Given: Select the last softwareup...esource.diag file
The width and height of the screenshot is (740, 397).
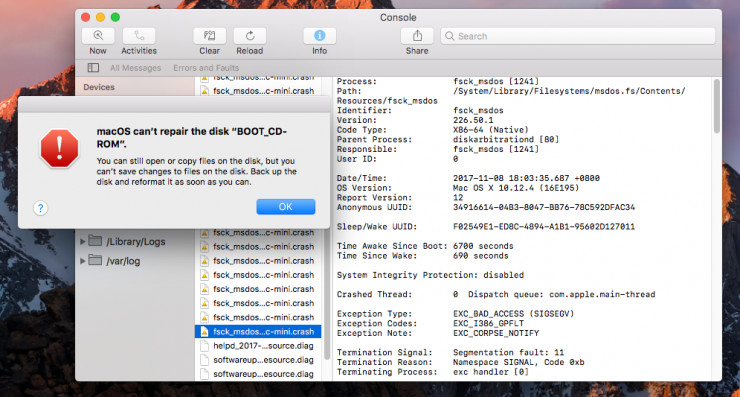Looking at the screenshot, I should pyautogui.click(x=258, y=374).
